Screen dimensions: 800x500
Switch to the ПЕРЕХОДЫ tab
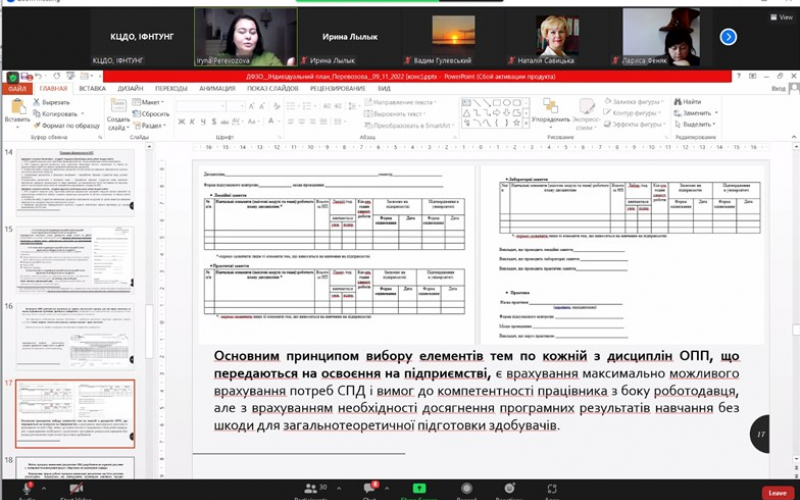[171, 89]
